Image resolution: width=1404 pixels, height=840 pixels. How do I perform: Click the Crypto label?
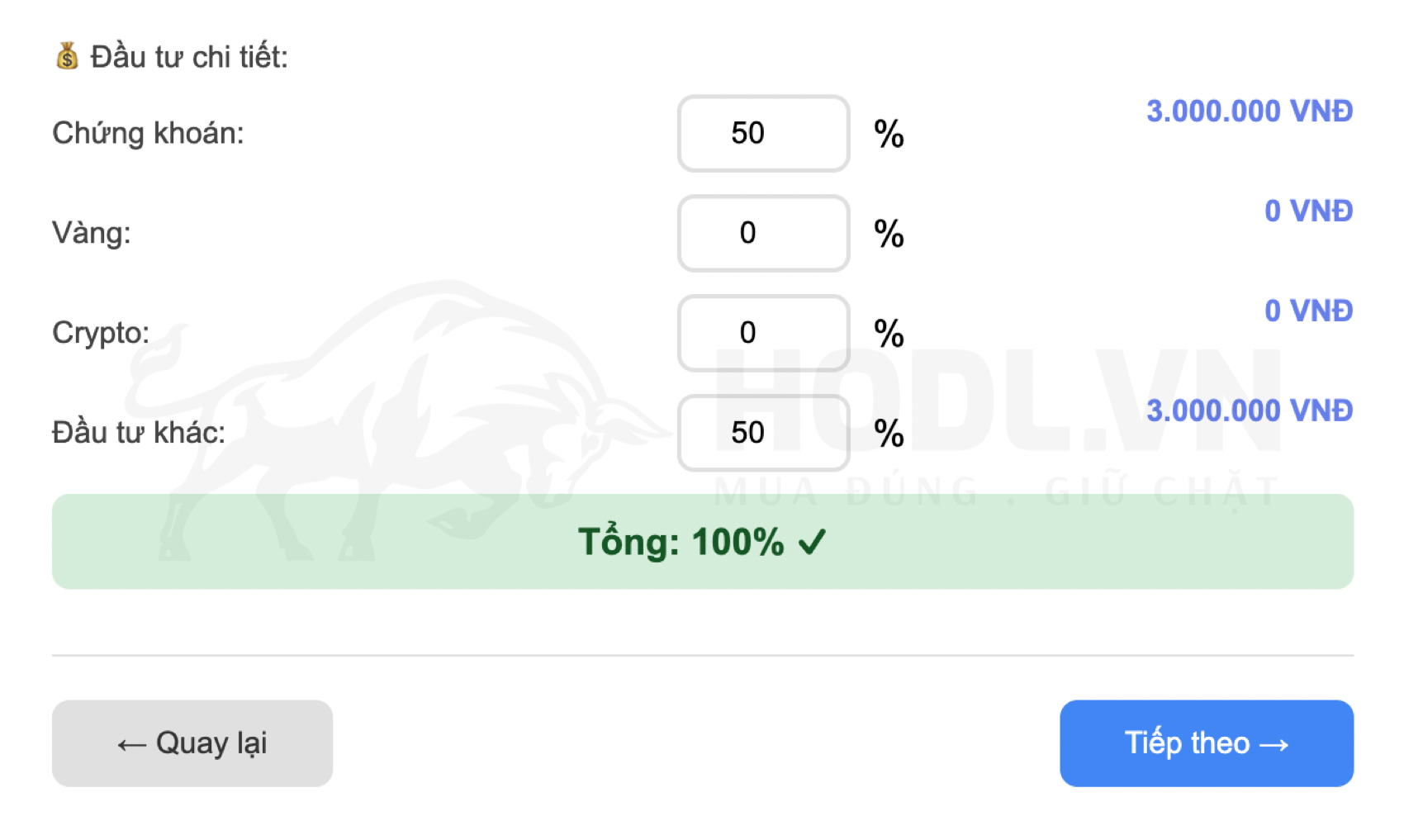101,333
